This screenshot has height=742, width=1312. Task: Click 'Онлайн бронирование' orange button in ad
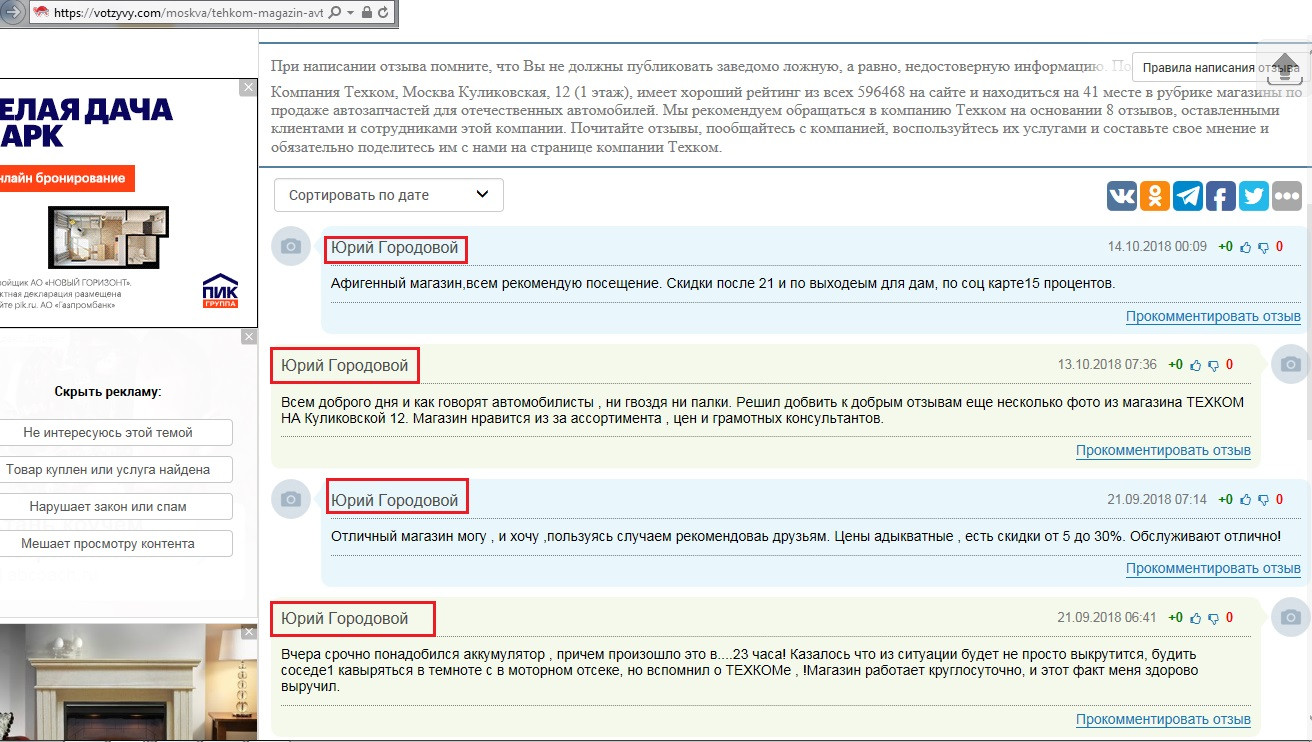[x=67, y=178]
